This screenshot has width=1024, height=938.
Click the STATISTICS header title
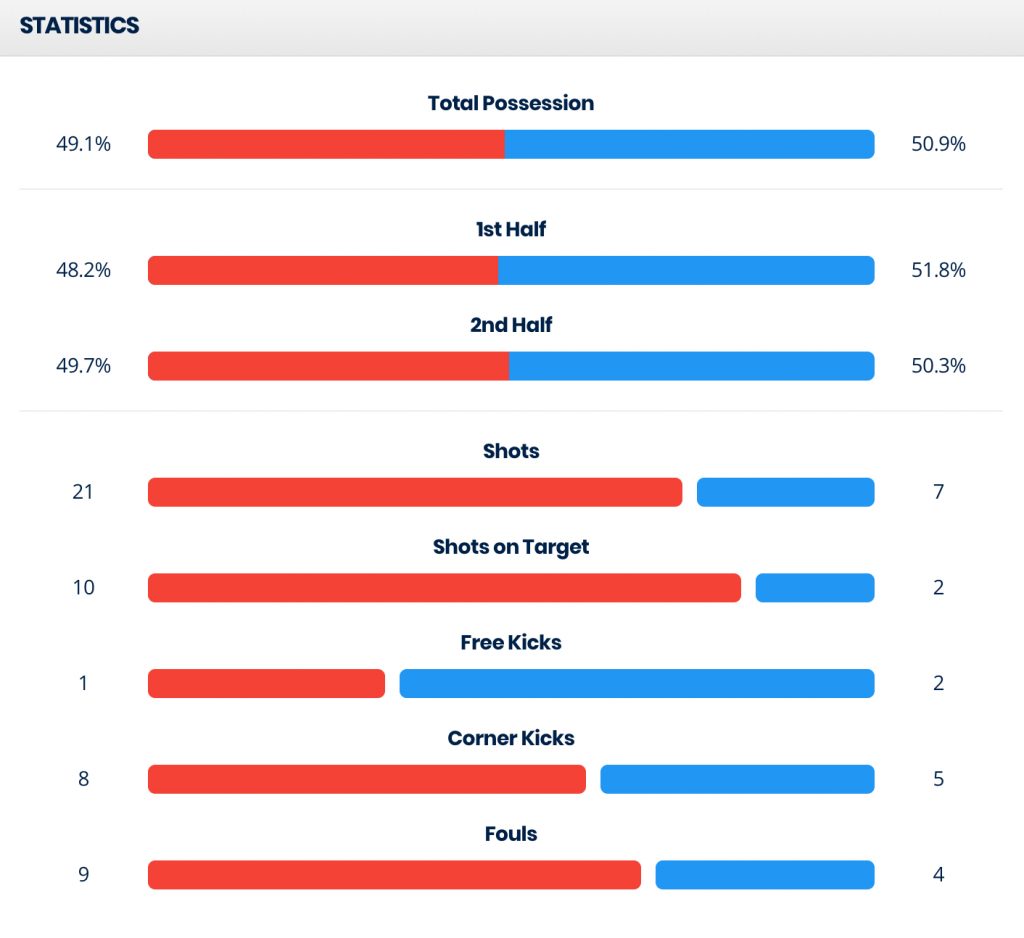[x=79, y=26]
